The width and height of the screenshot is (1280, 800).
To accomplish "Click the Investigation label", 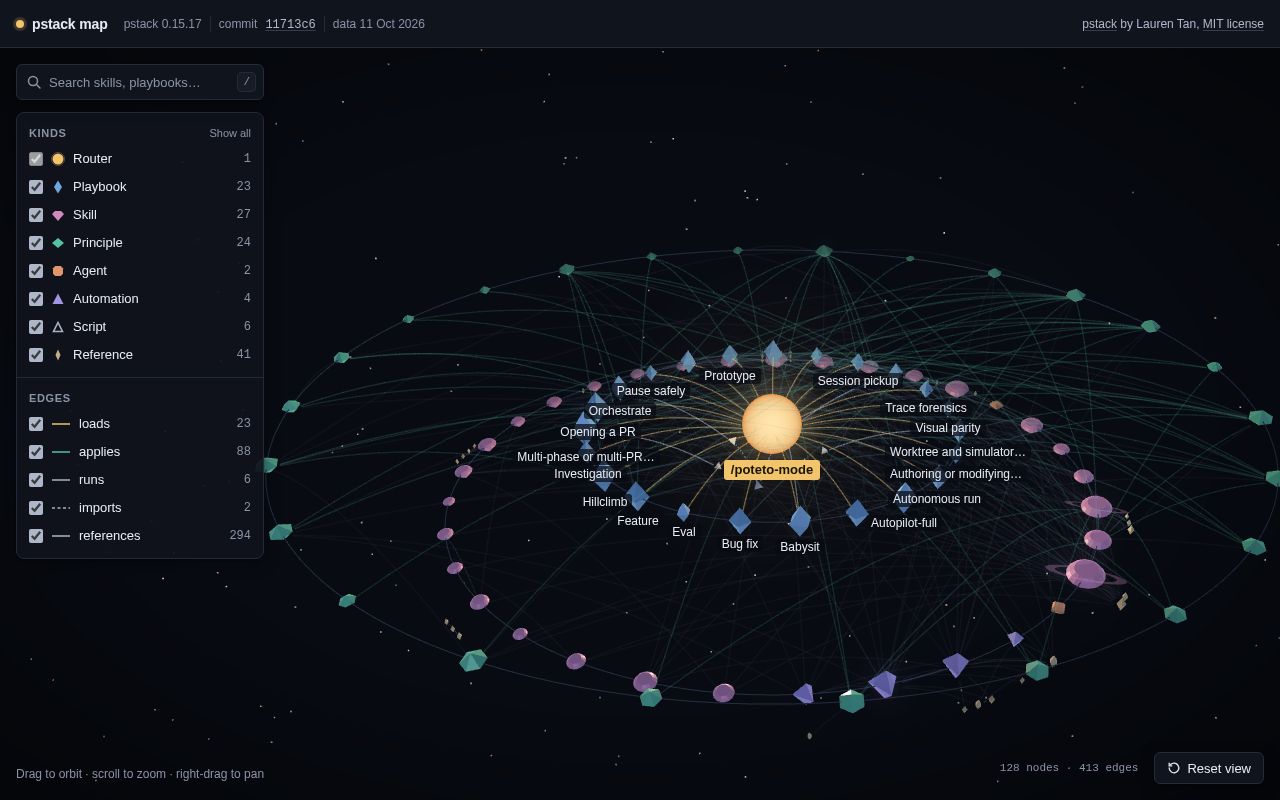I will [588, 474].
